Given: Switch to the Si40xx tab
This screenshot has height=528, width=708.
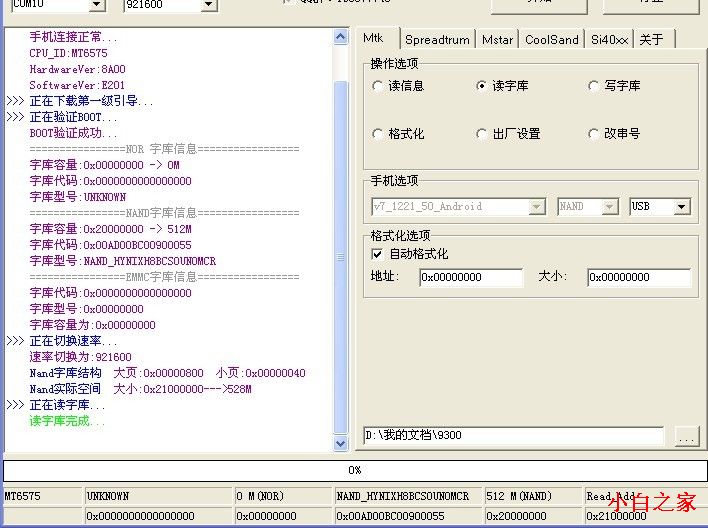Looking at the screenshot, I should pos(610,40).
